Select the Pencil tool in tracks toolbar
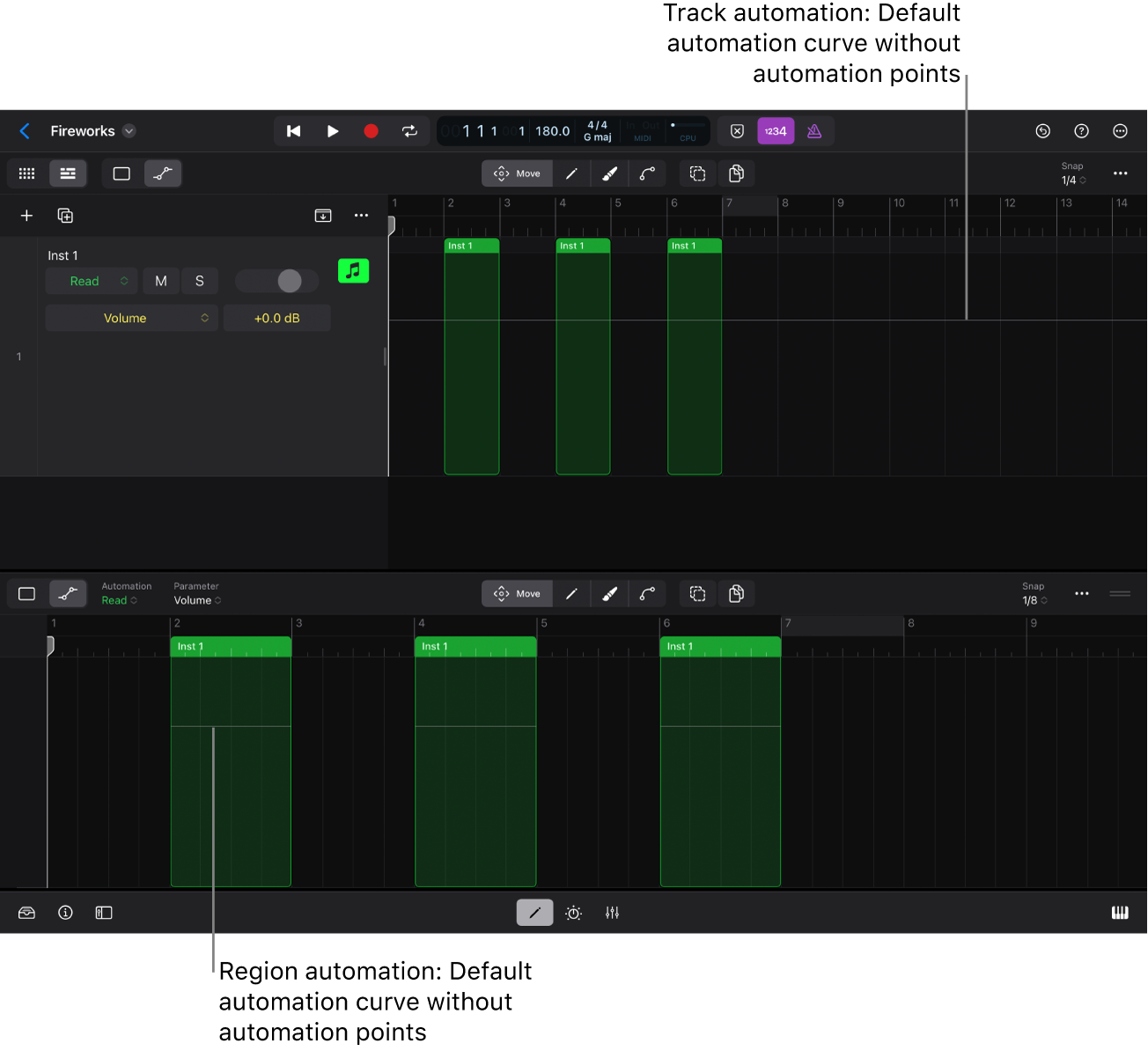This screenshot has width=1148, height=1051. tap(571, 173)
